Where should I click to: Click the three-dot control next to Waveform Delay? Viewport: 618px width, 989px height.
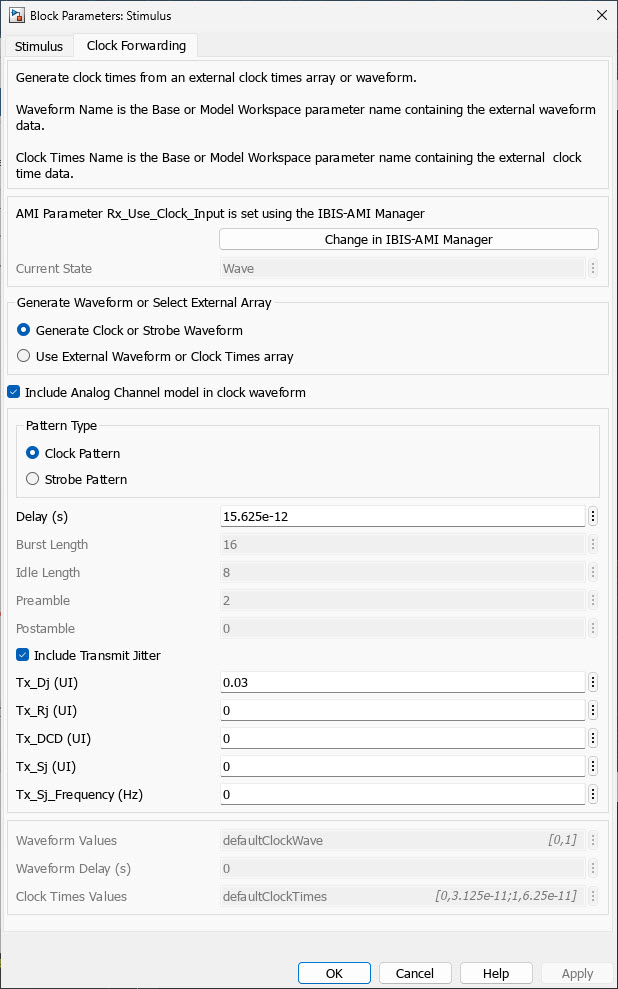pos(594,868)
